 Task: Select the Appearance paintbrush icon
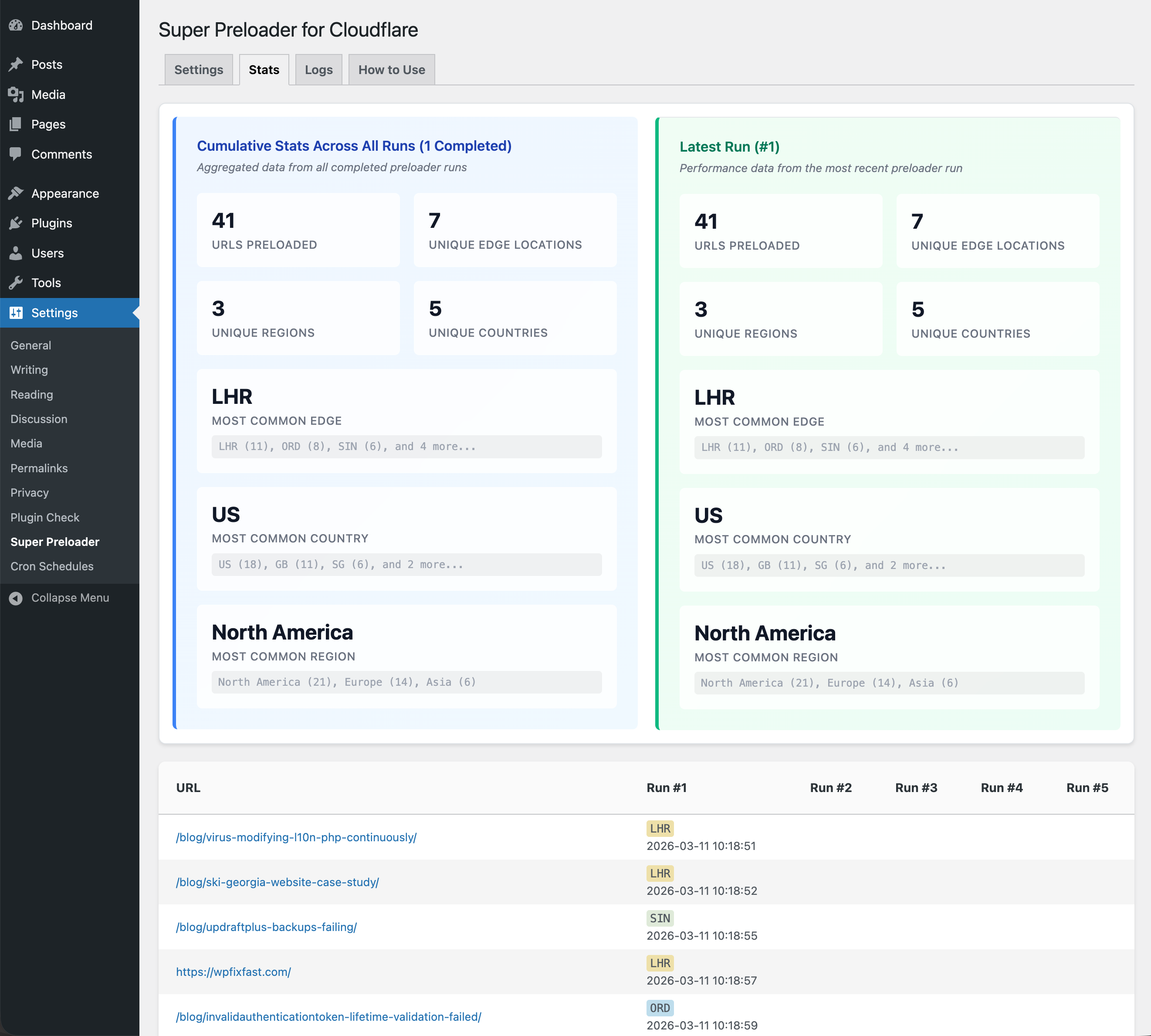(x=16, y=193)
